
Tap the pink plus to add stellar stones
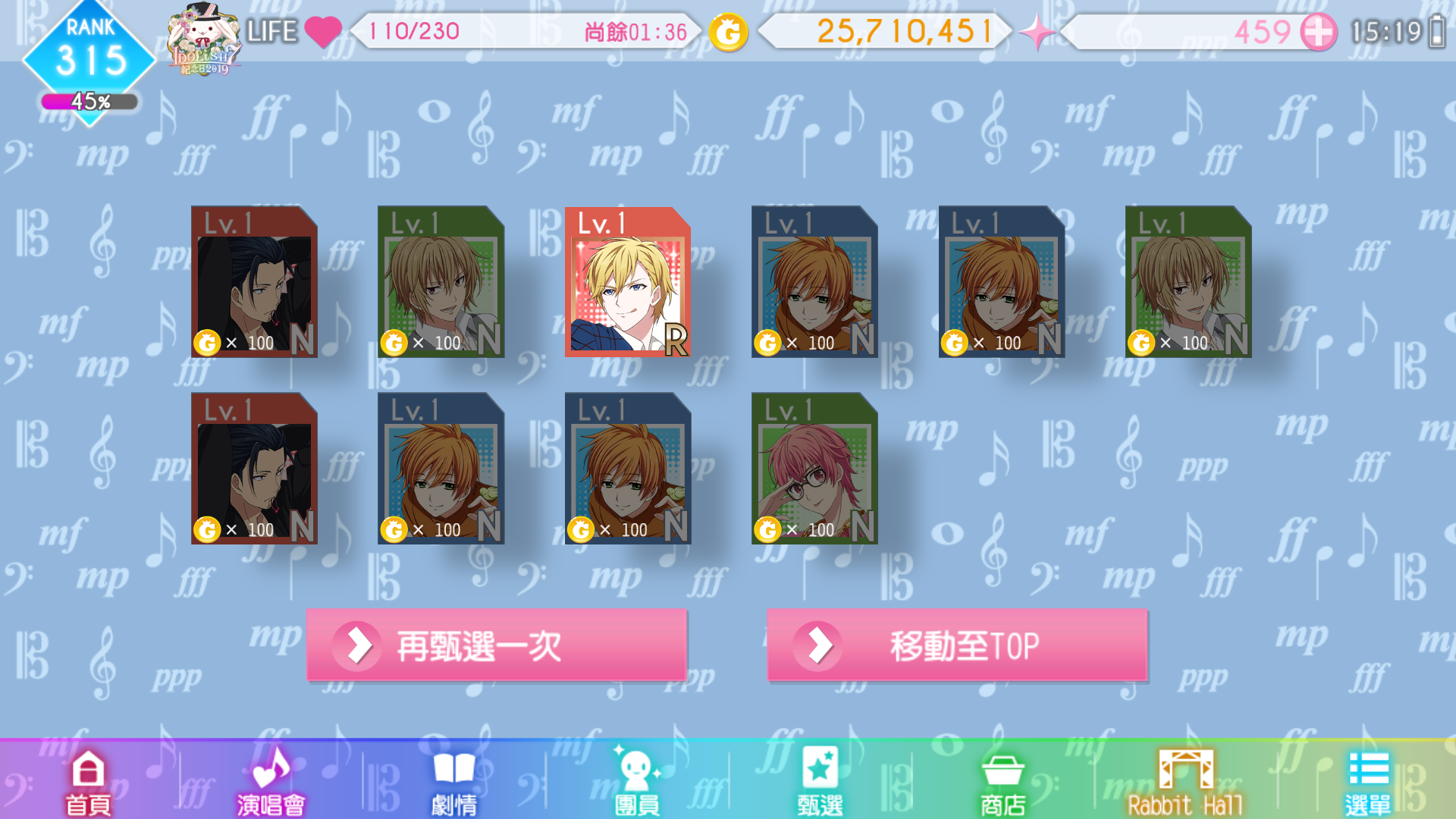coord(1319,32)
